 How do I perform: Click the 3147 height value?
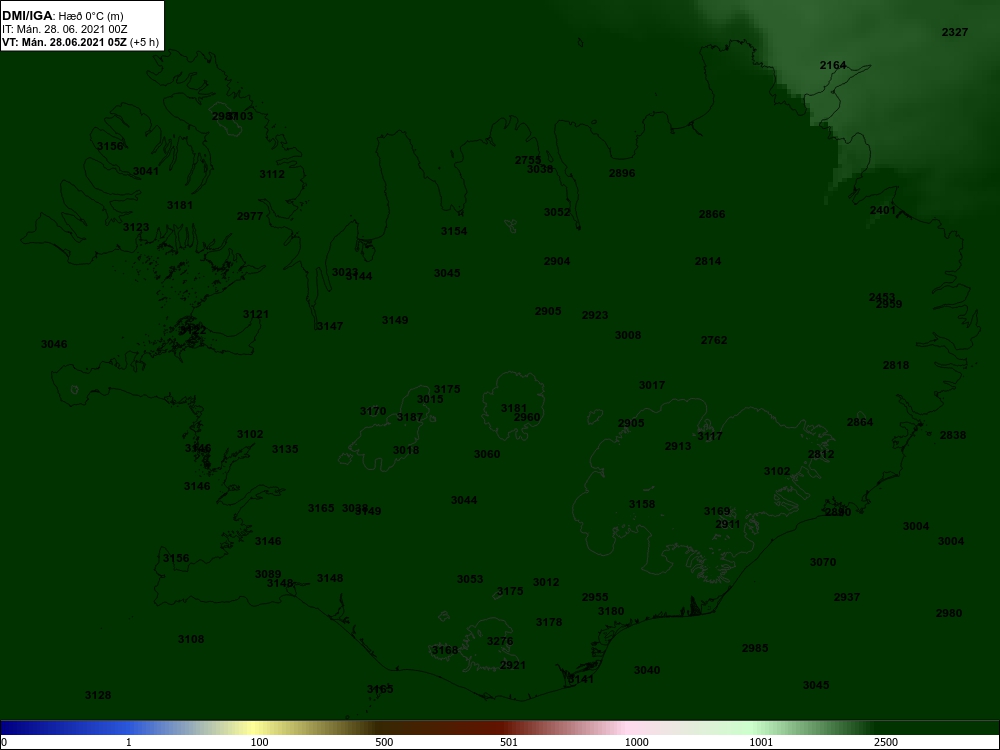(x=330, y=326)
